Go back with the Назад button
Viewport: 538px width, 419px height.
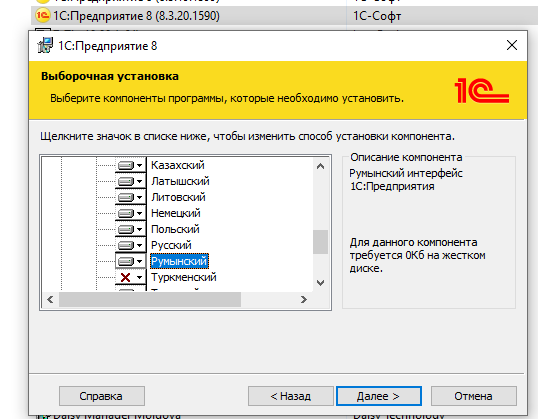pyautogui.click(x=291, y=396)
